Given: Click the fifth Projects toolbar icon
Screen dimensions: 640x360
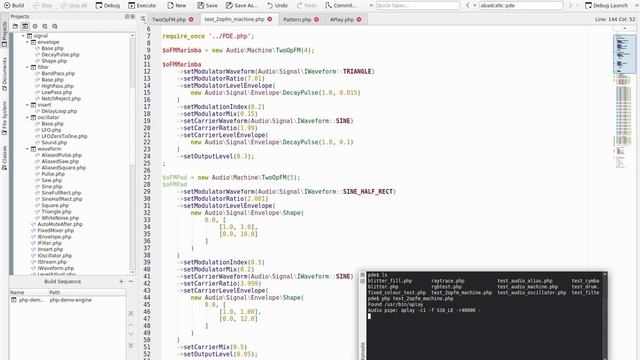Looking at the screenshot, I should (55, 26).
